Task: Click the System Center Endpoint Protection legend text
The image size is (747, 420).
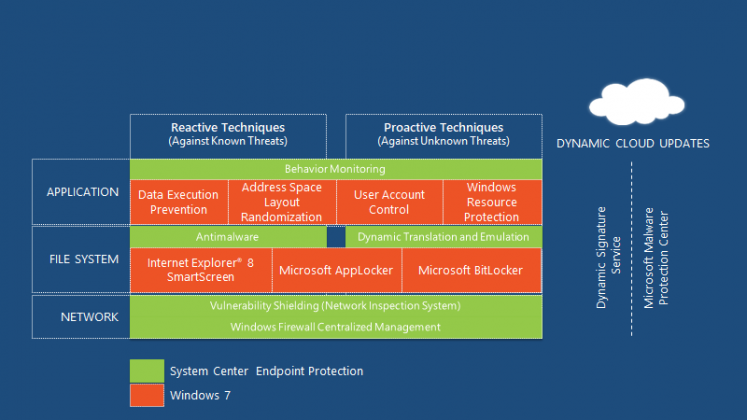Action: tap(266, 371)
